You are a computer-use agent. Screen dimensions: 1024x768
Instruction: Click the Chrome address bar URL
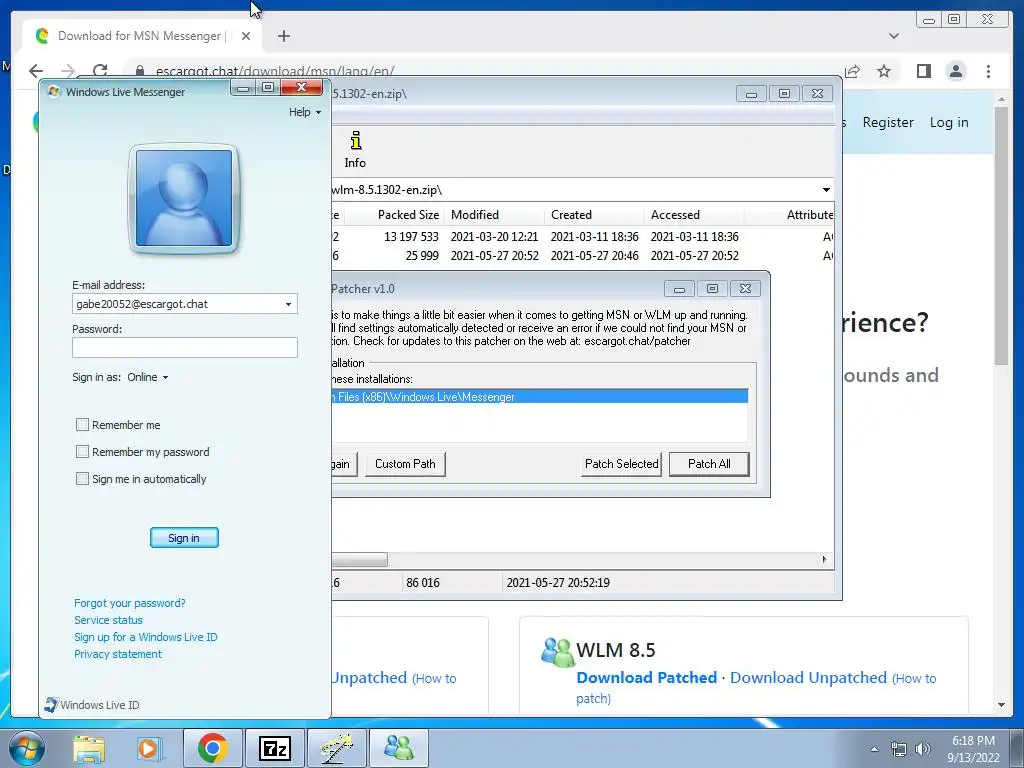pos(274,71)
